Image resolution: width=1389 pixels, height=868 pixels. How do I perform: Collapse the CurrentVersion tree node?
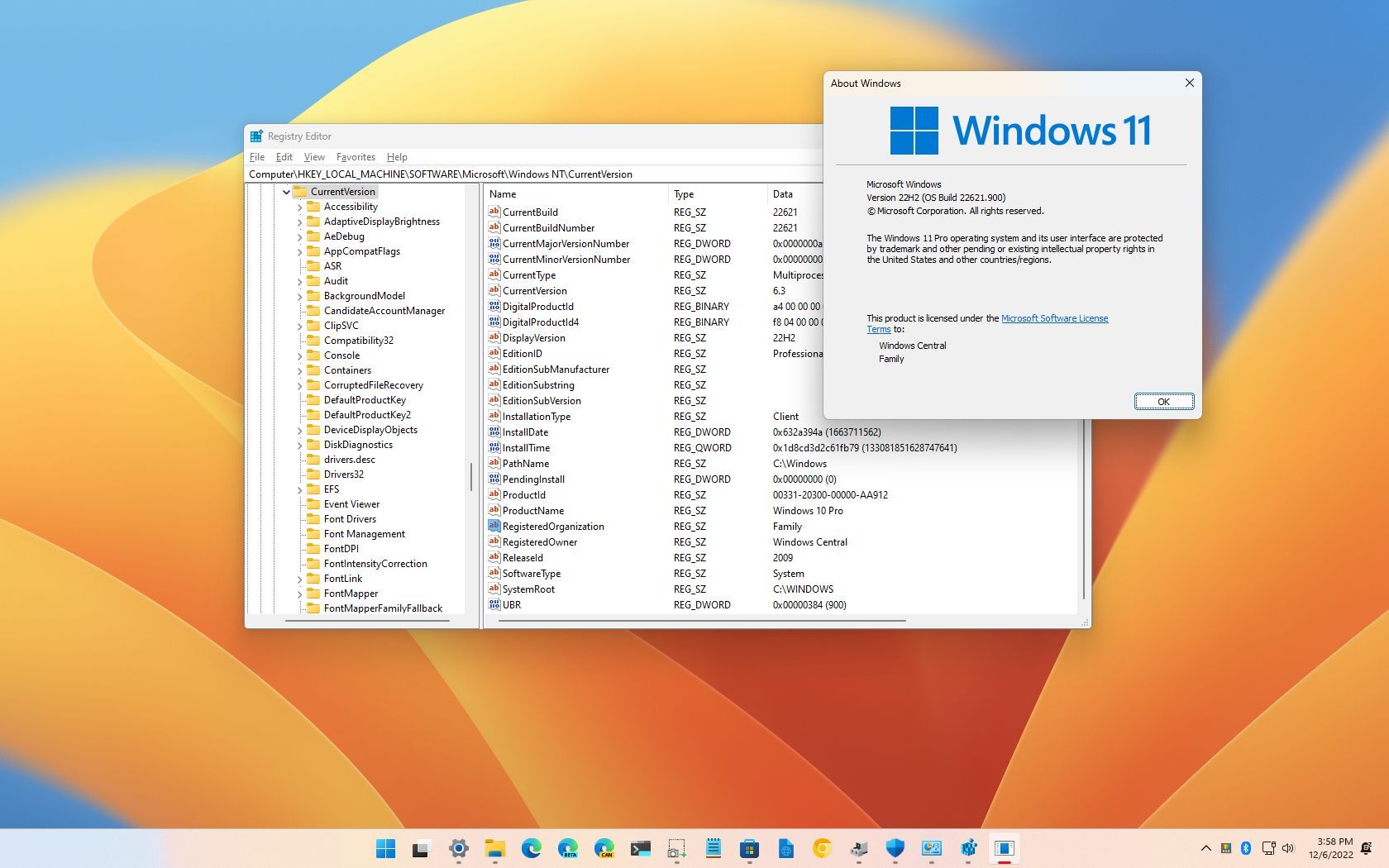(286, 191)
